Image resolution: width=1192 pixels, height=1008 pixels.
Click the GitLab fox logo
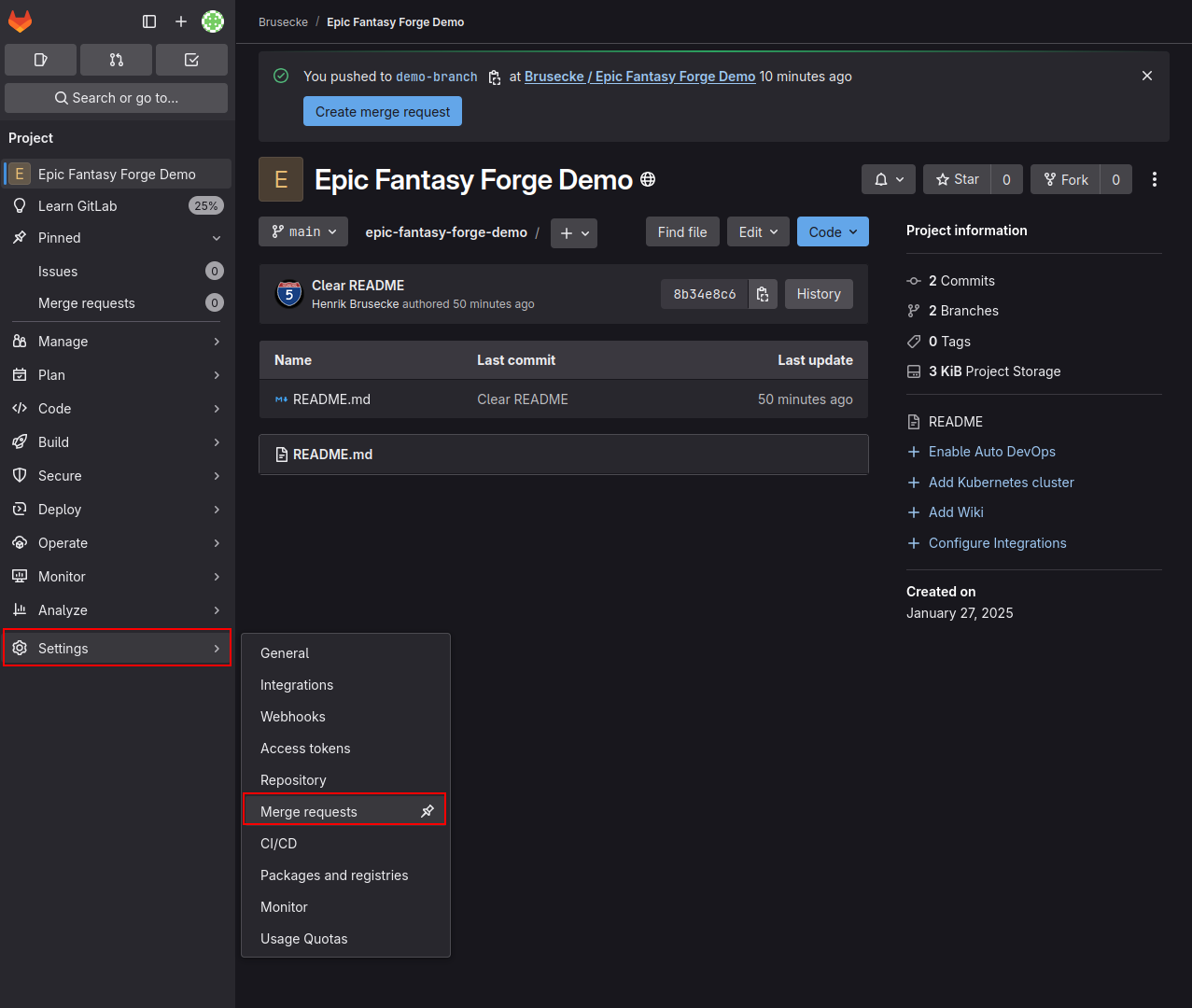tap(20, 21)
